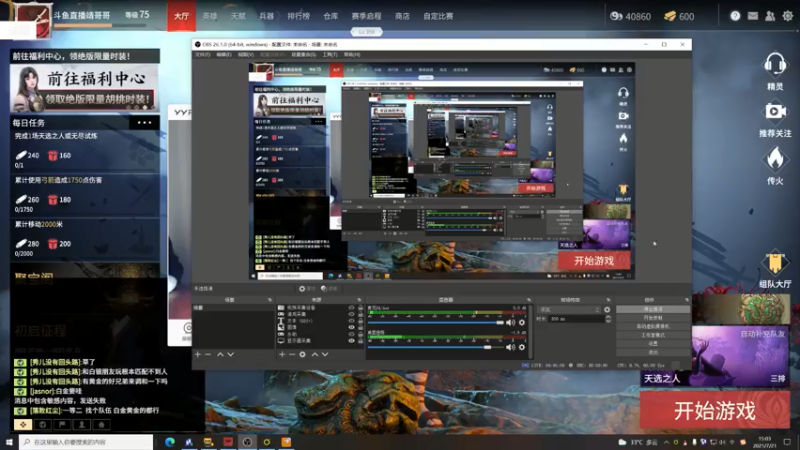Move source down in sources list

click(325, 354)
